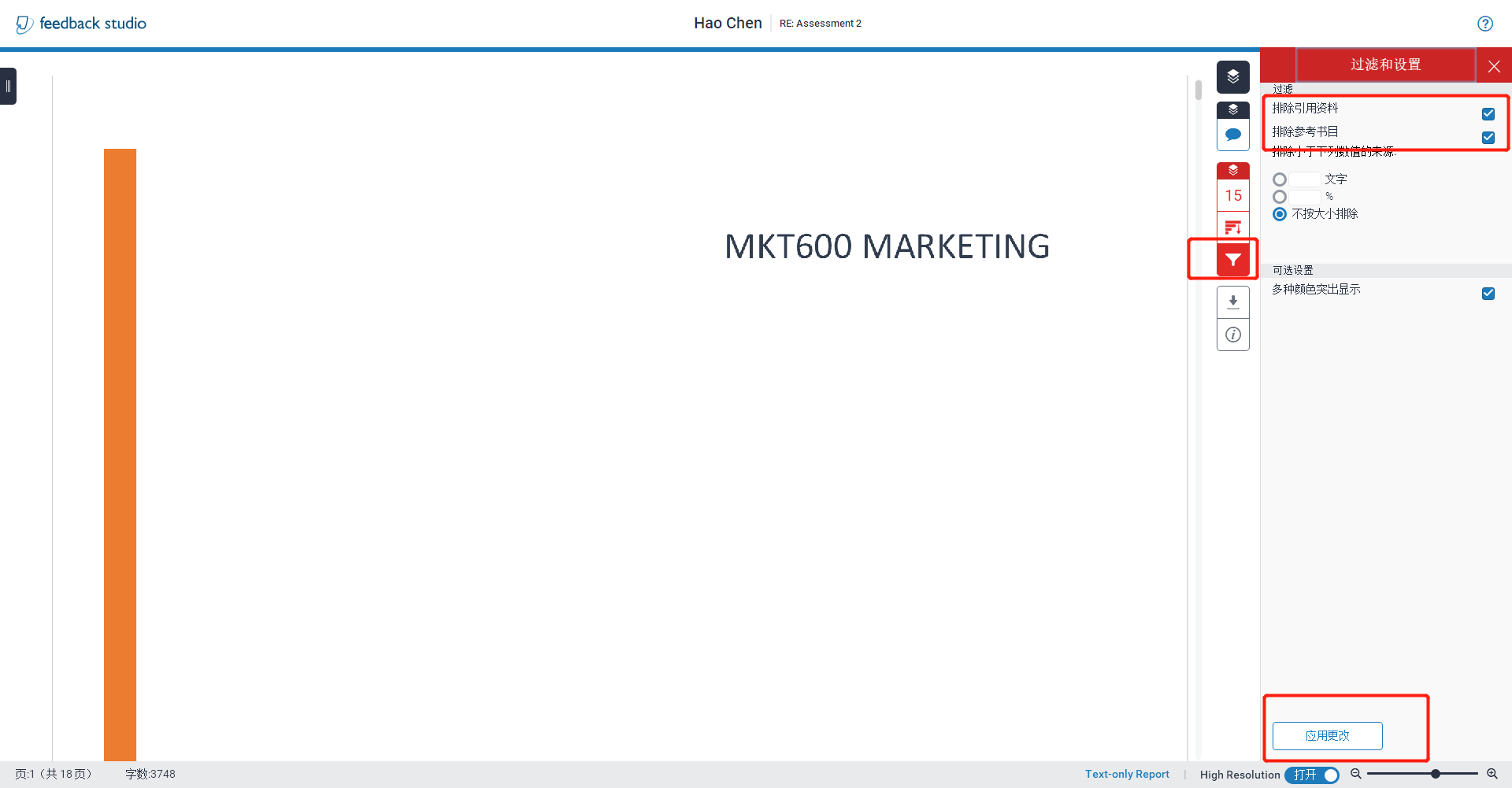Viewport: 1512px width, 788px height.
Task: Click the percent value input field
Action: pos(1305,197)
